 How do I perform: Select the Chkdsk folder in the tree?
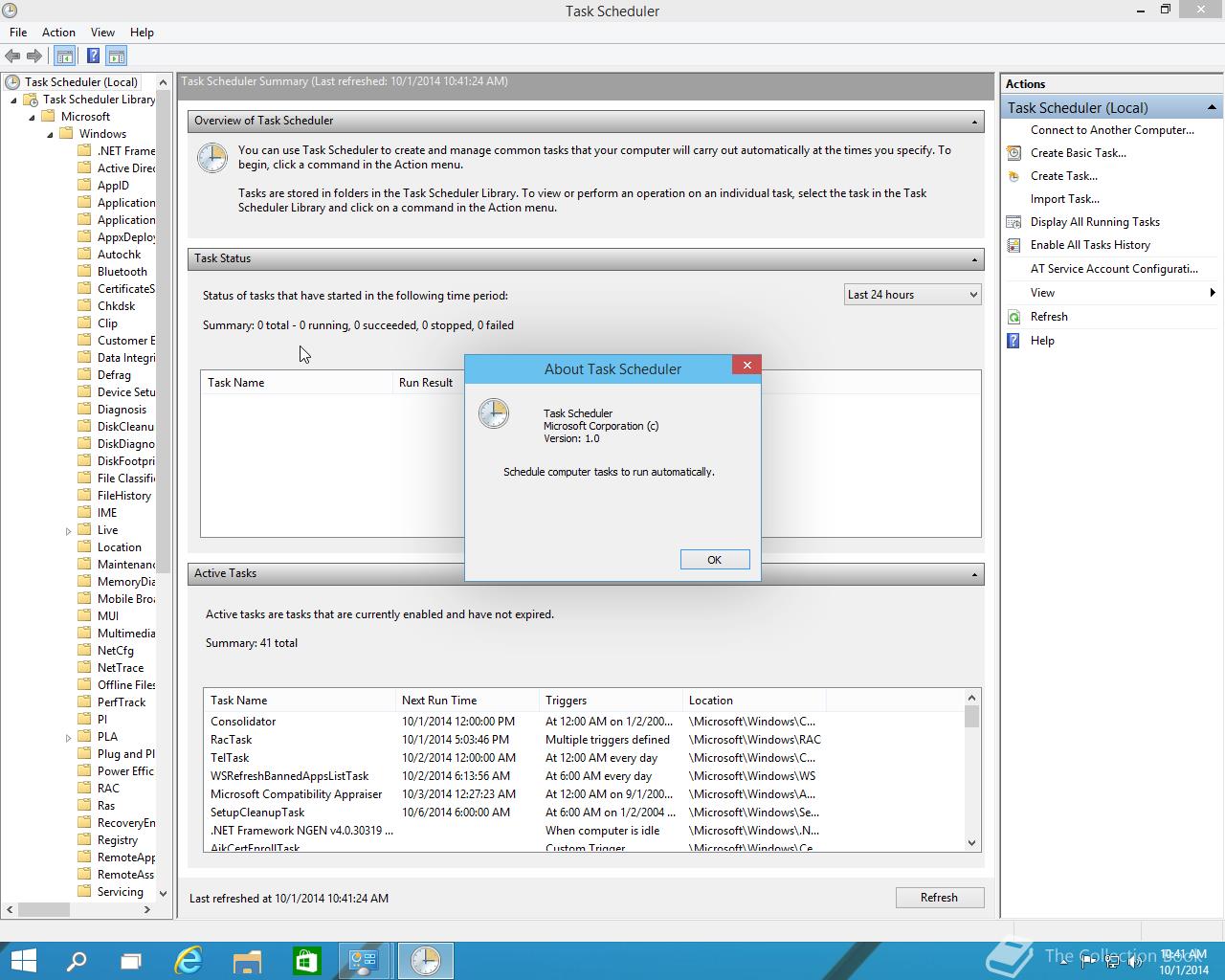point(116,306)
